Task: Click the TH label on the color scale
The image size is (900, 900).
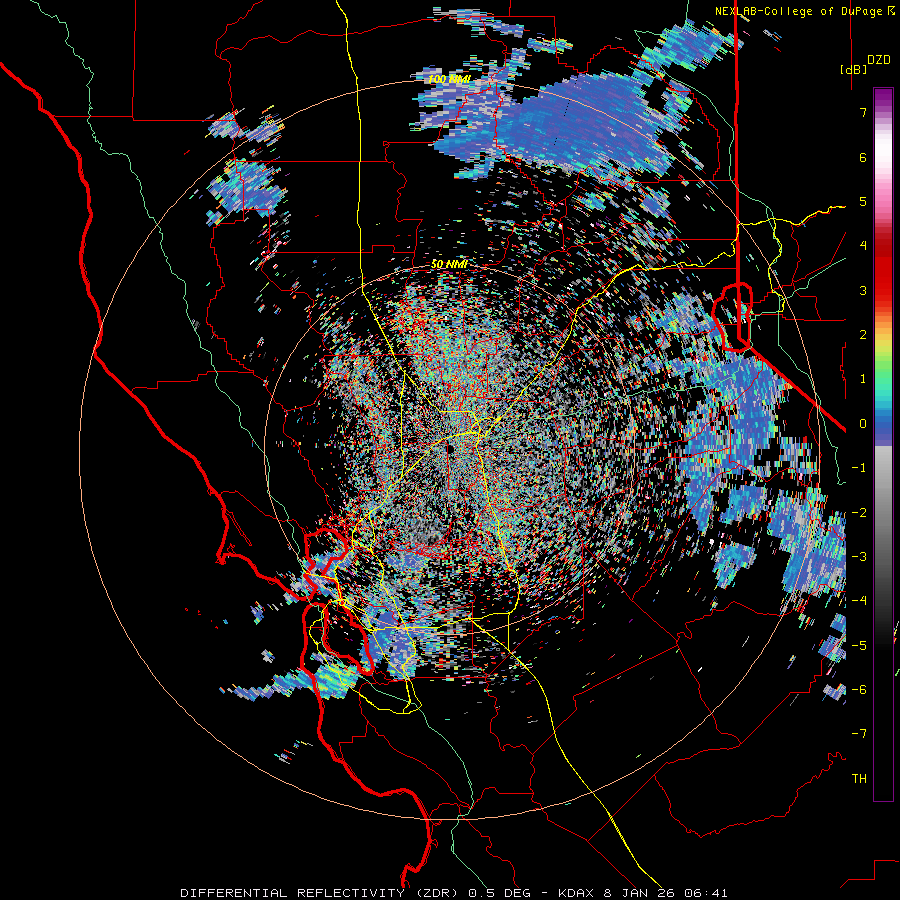Action: tap(859, 779)
